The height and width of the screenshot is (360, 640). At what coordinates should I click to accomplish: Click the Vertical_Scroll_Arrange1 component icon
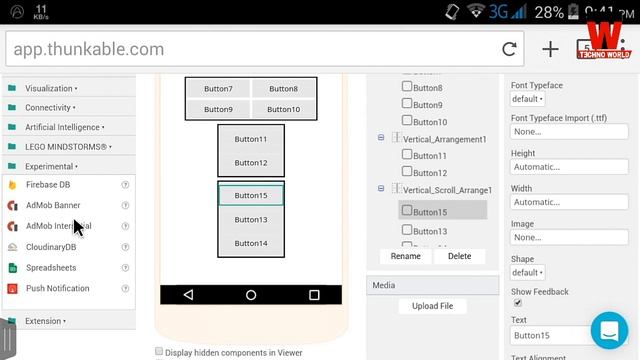[396, 189]
